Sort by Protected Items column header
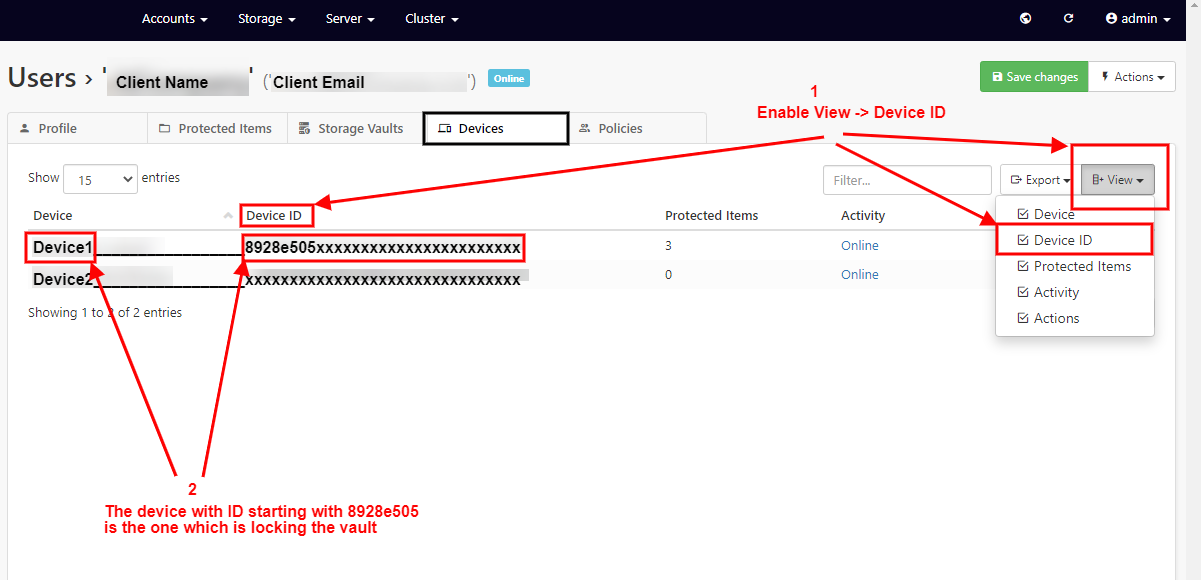 (712, 215)
